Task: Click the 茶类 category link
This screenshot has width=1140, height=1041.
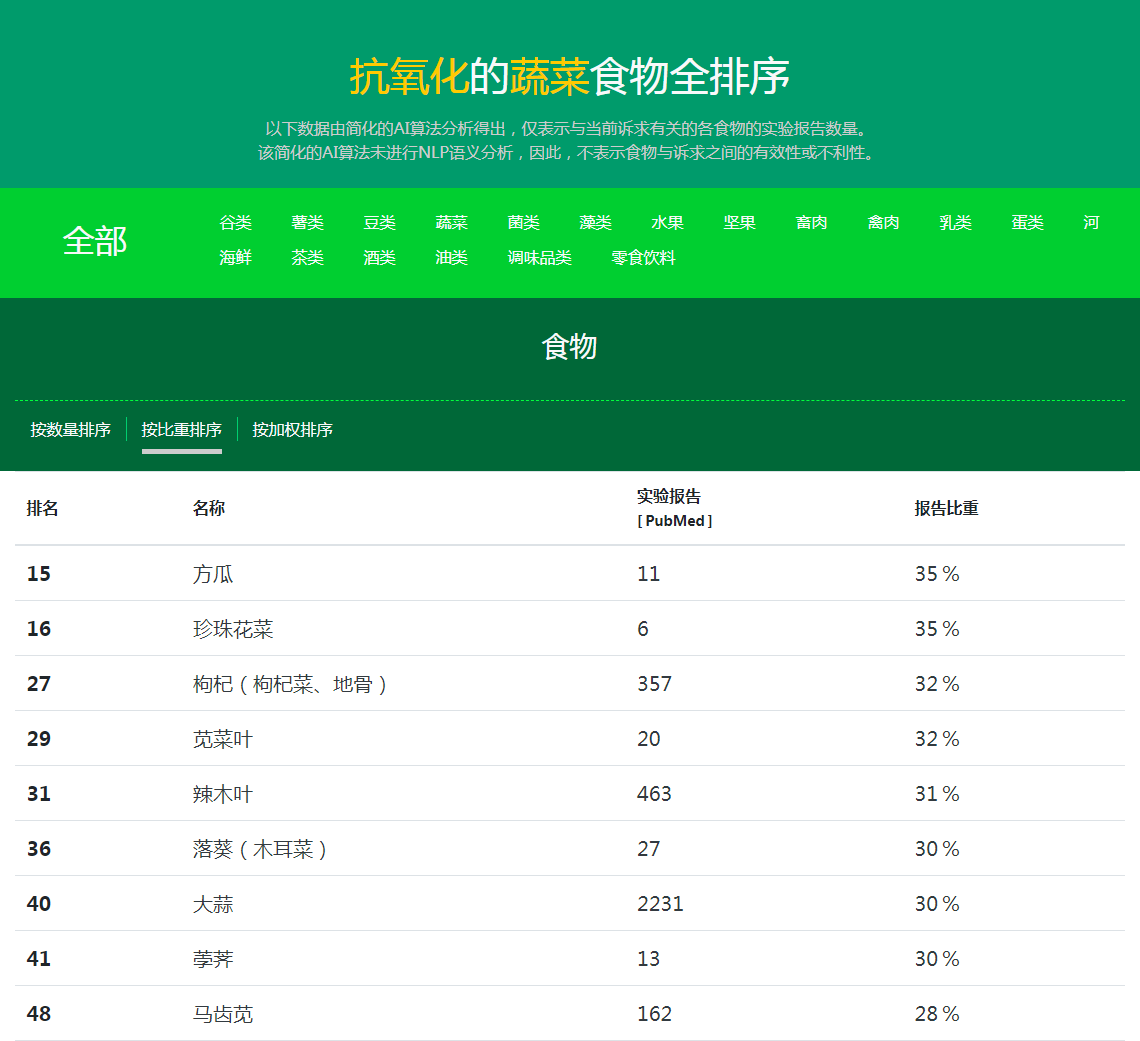Action: coord(307,258)
